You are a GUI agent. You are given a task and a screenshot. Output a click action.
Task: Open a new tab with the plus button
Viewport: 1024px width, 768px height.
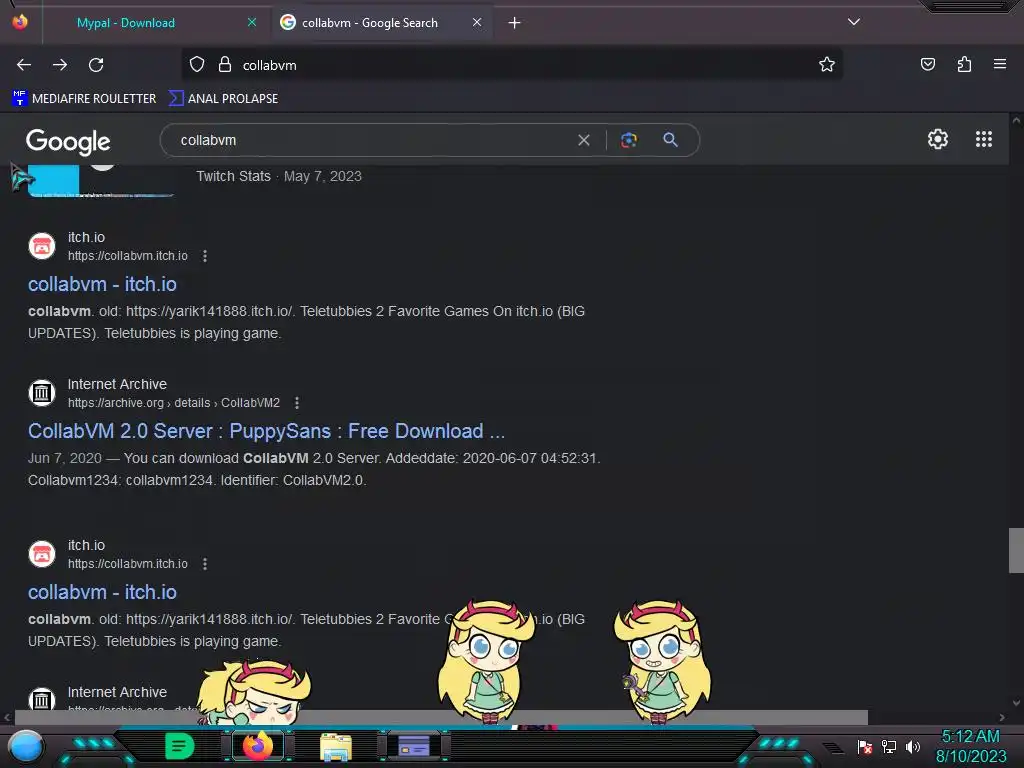coord(515,23)
